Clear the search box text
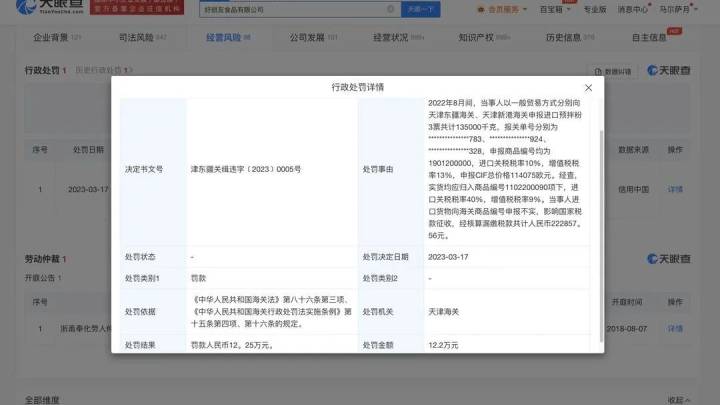This screenshot has width=720, height=405. tap(390, 9)
